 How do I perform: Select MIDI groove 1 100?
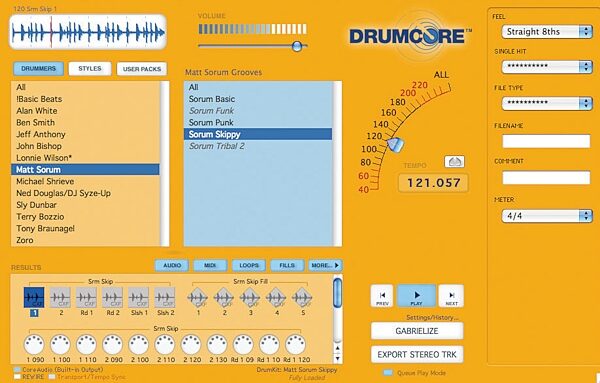60,344
